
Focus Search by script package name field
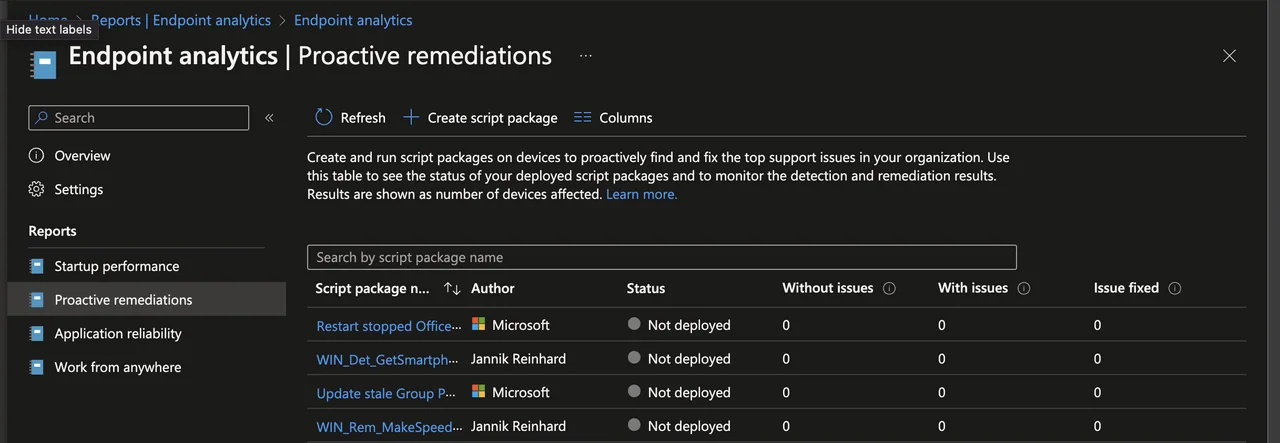[x=662, y=257]
